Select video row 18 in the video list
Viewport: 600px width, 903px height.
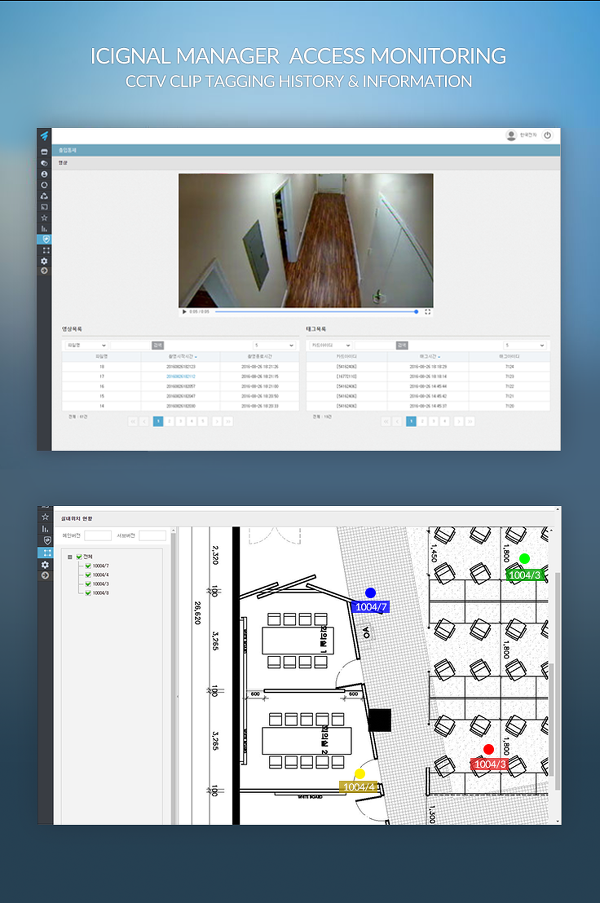(181, 366)
